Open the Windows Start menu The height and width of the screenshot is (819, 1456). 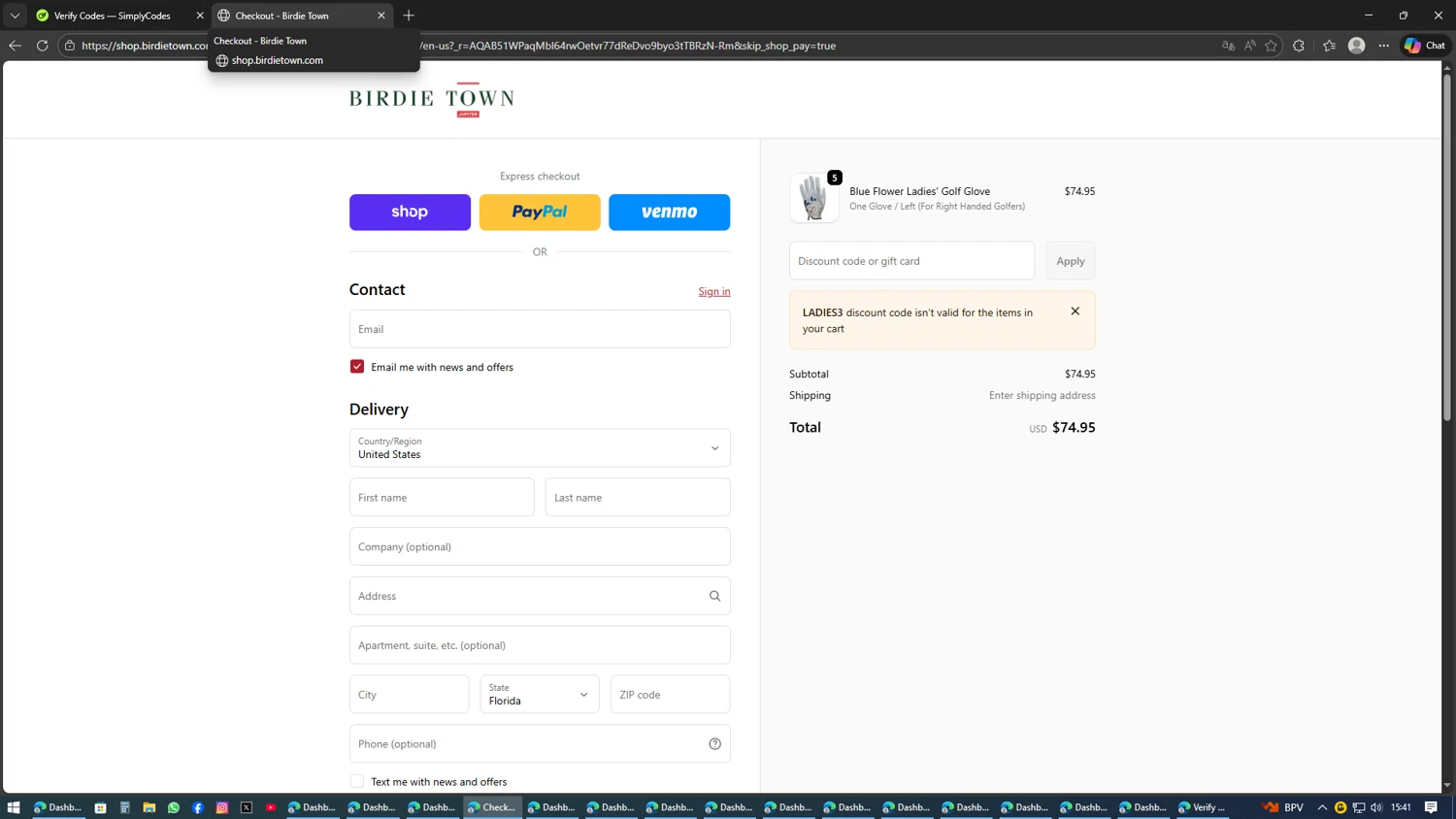point(14,807)
